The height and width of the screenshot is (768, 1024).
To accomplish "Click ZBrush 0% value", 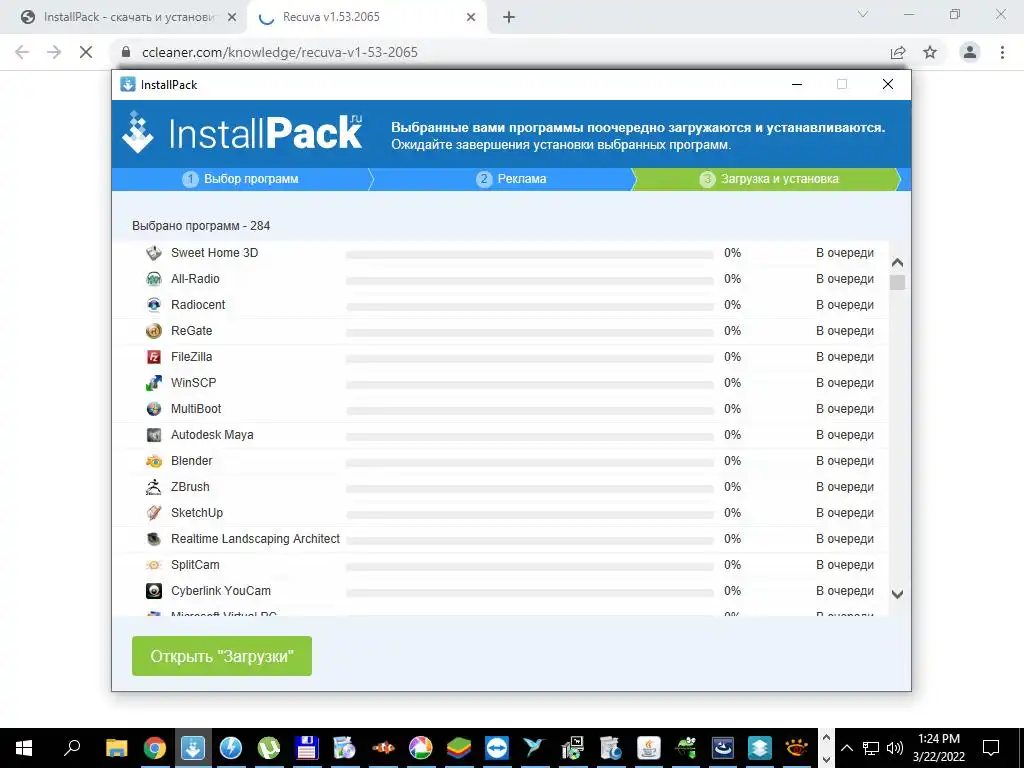I will 732,487.
